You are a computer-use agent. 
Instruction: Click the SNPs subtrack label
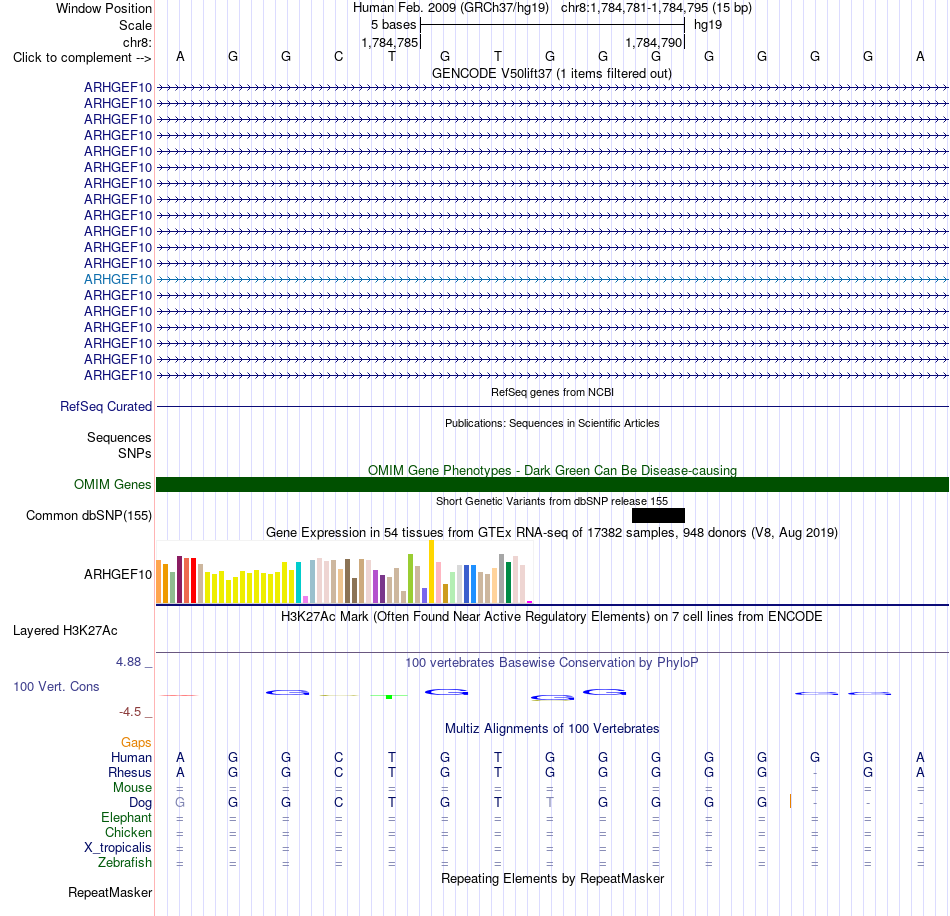[x=135, y=453]
